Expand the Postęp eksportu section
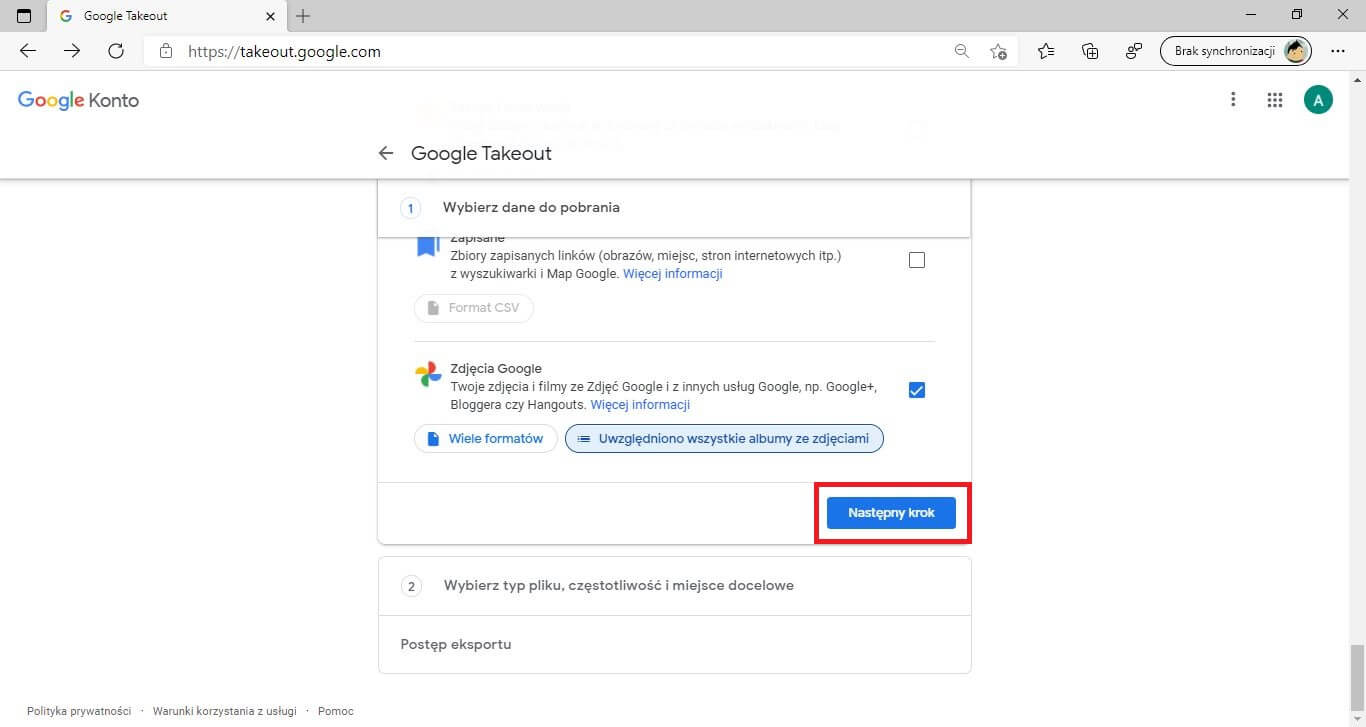This screenshot has width=1366, height=727. coord(674,644)
